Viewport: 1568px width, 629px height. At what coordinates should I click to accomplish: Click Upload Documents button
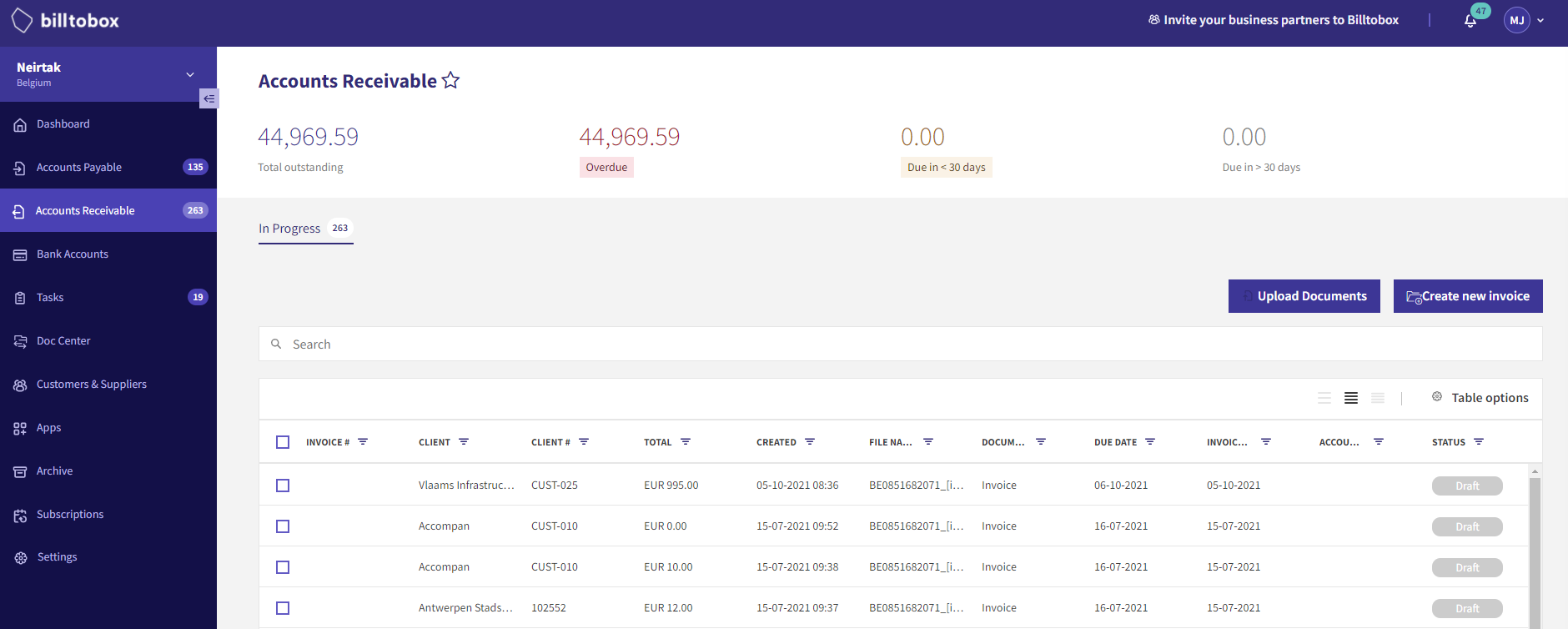(x=1304, y=296)
